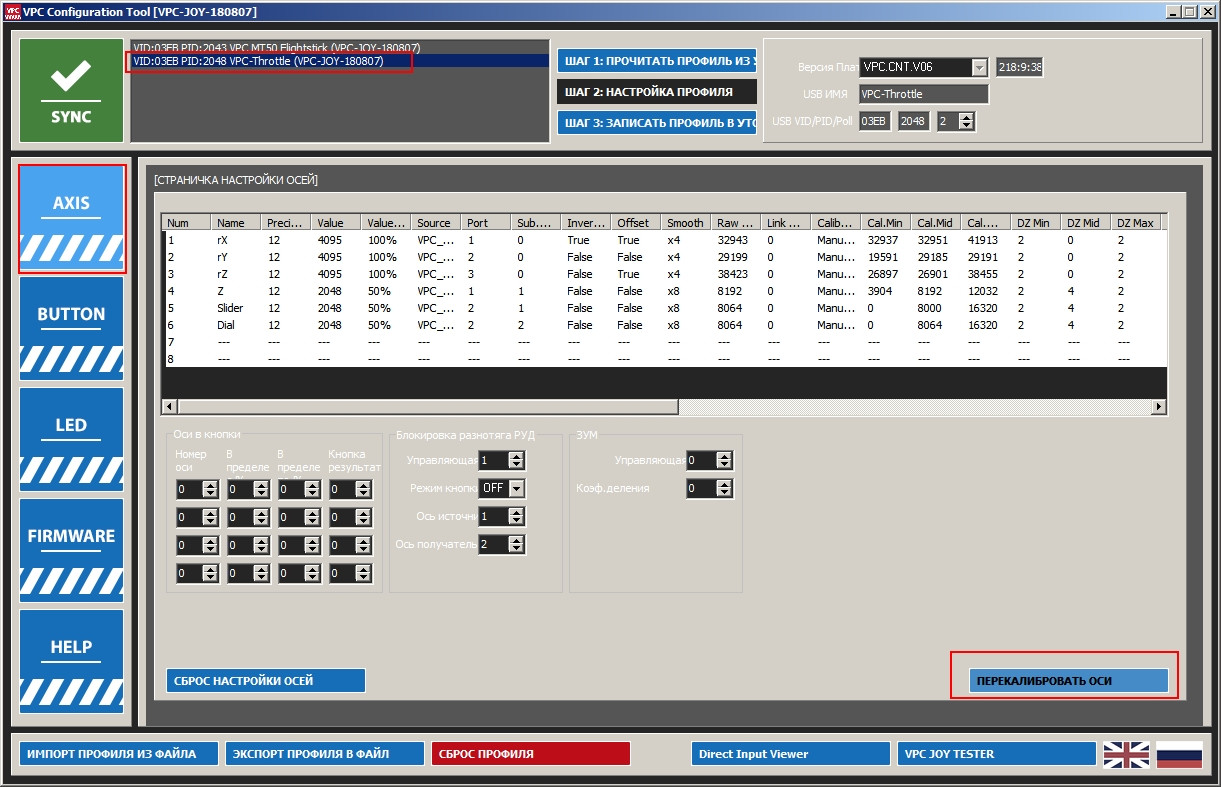
Task: Click the red СБРОС ПРОФИЛЯ button
Action: click(x=530, y=754)
